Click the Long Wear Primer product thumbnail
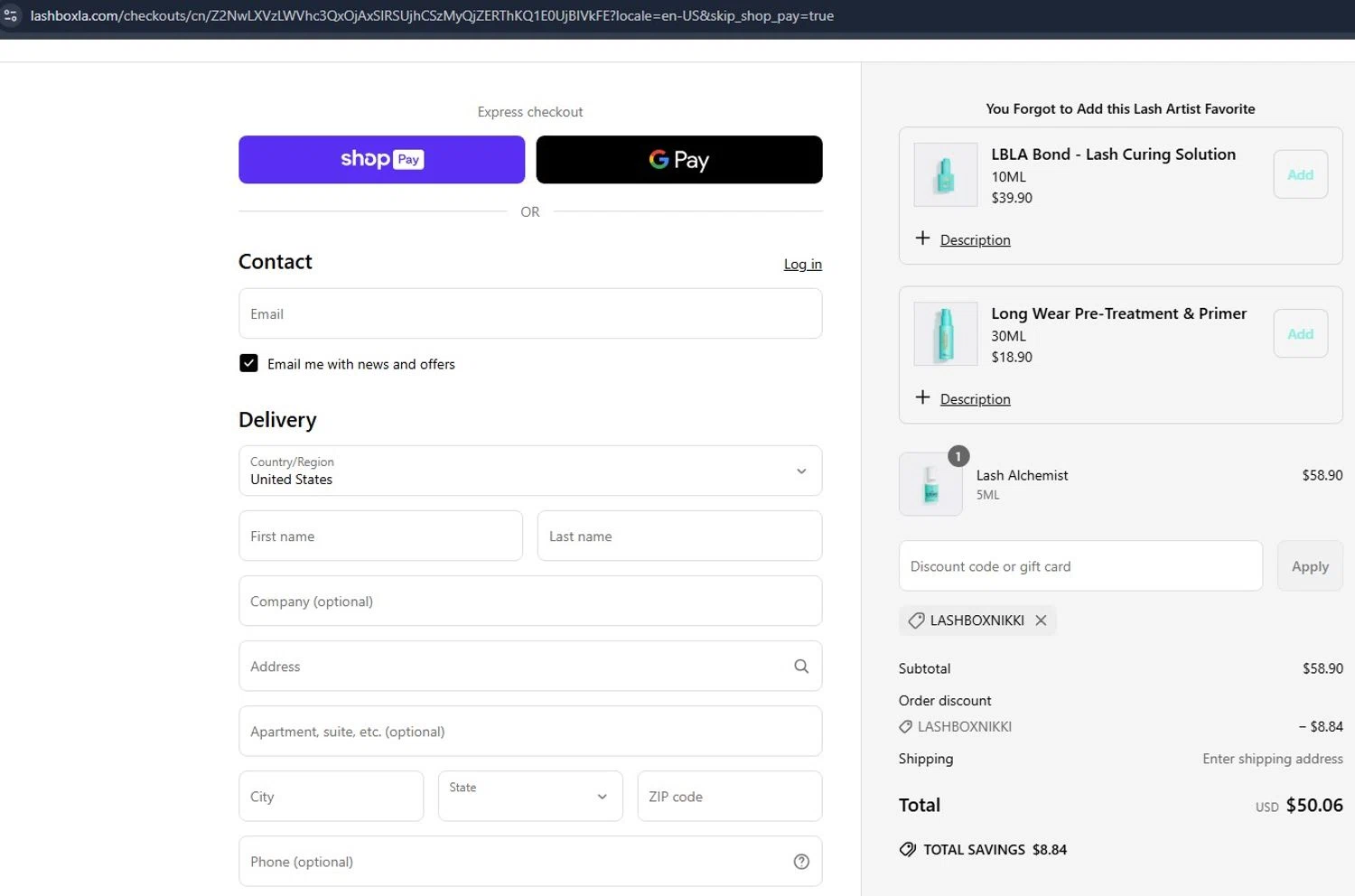The height and width of the screenshot is (896, 1355). (946, 333)
